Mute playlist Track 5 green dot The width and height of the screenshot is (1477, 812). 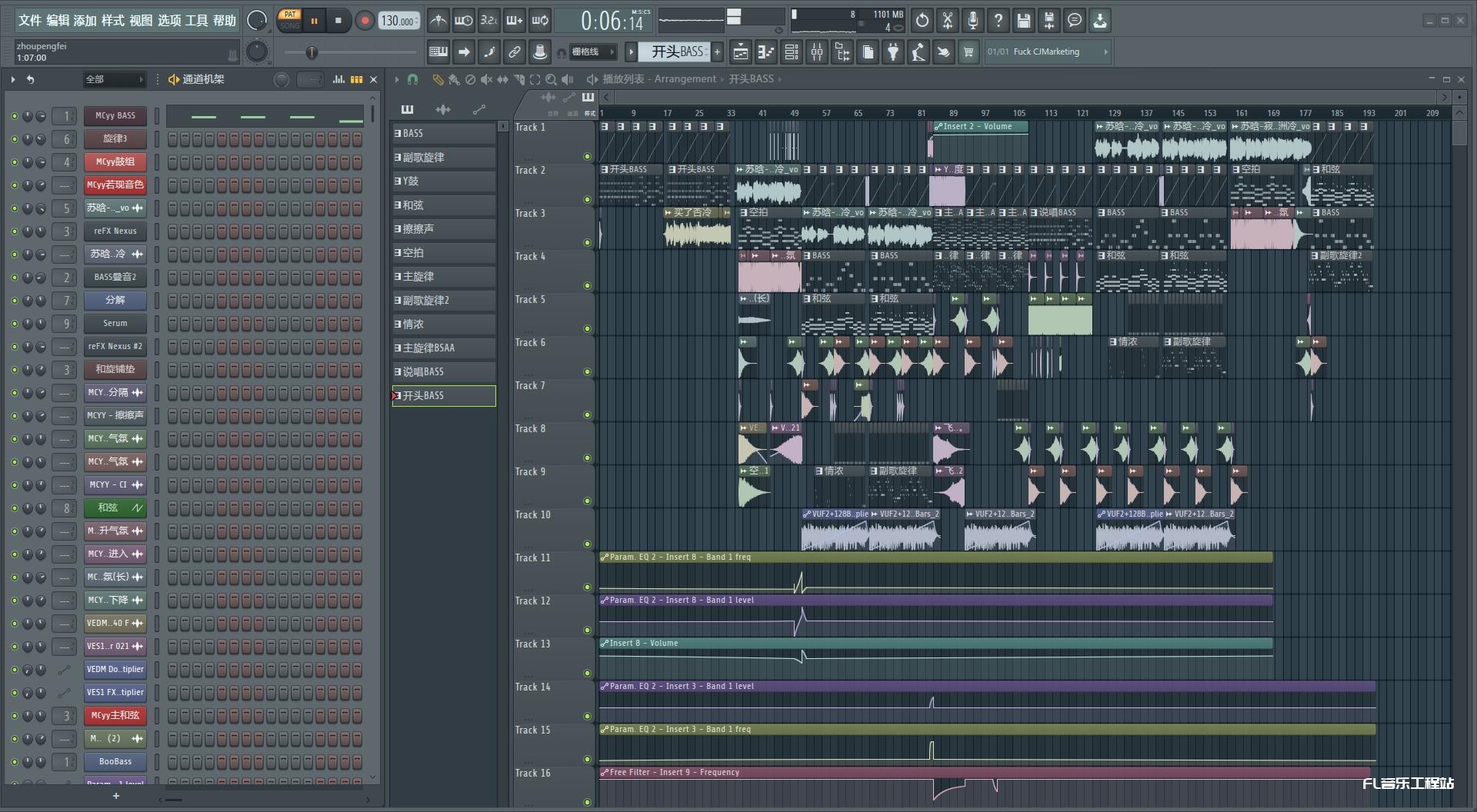point(587,329)
